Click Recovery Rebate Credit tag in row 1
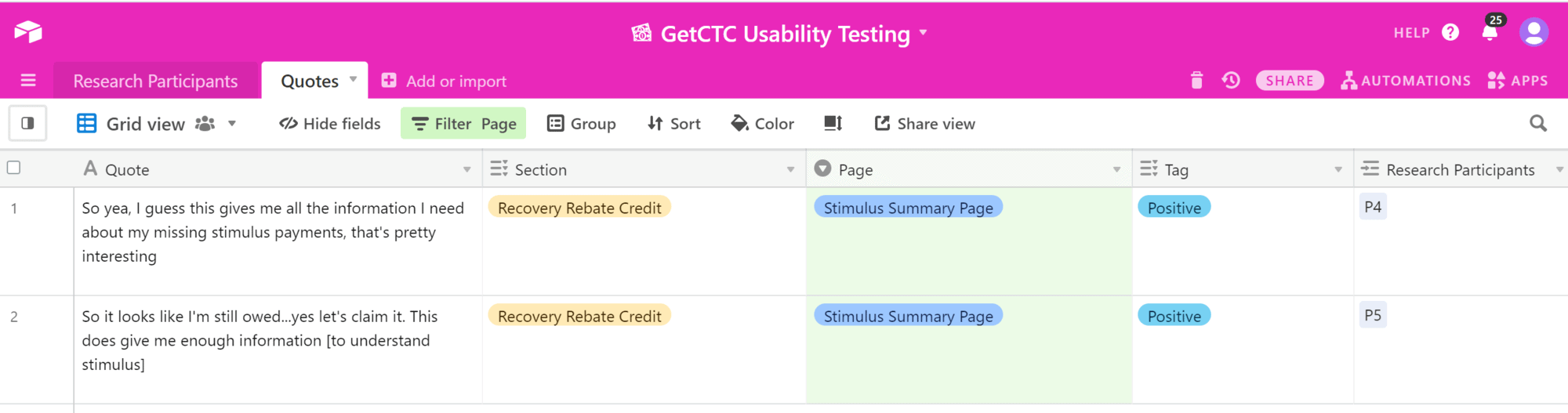 coord(579,208)
